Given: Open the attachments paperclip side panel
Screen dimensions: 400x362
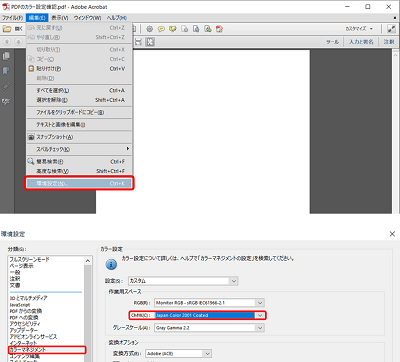Looking at the screenshot, I should coord(6,86).
